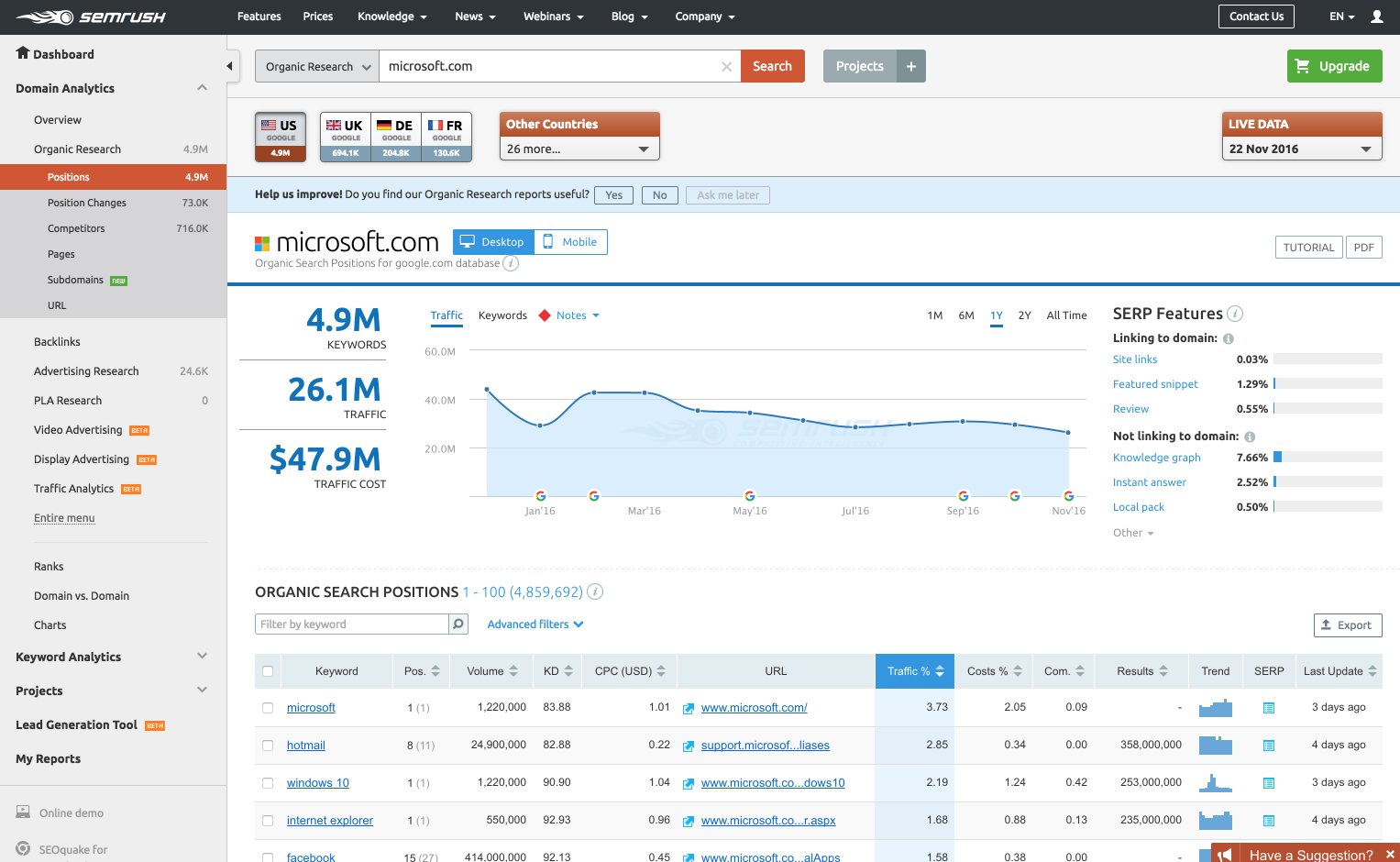This screenshot has height=862, width=1400.
Task: Answer Yes to the improve survey
Action: pyautogui.click(x=614, y=195)
